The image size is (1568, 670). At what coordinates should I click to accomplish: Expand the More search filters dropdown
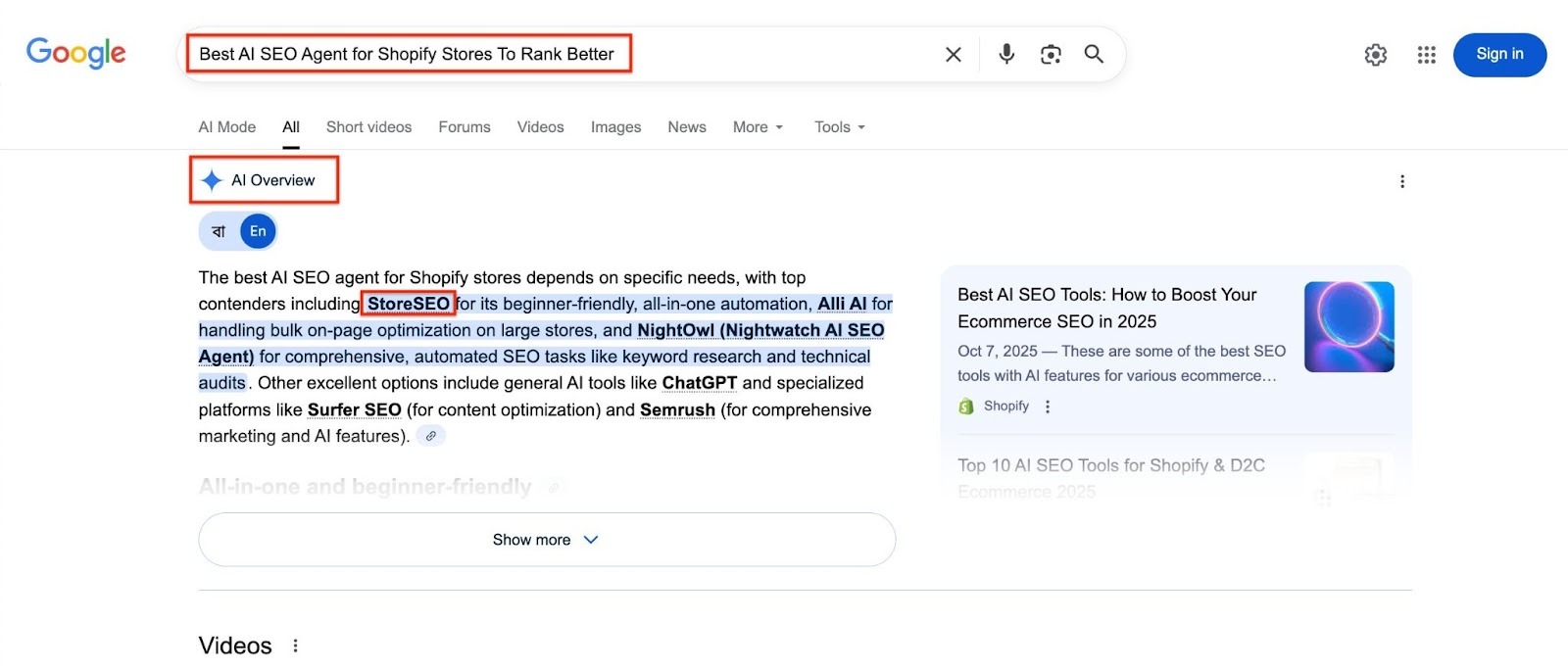tap(758, 127)
